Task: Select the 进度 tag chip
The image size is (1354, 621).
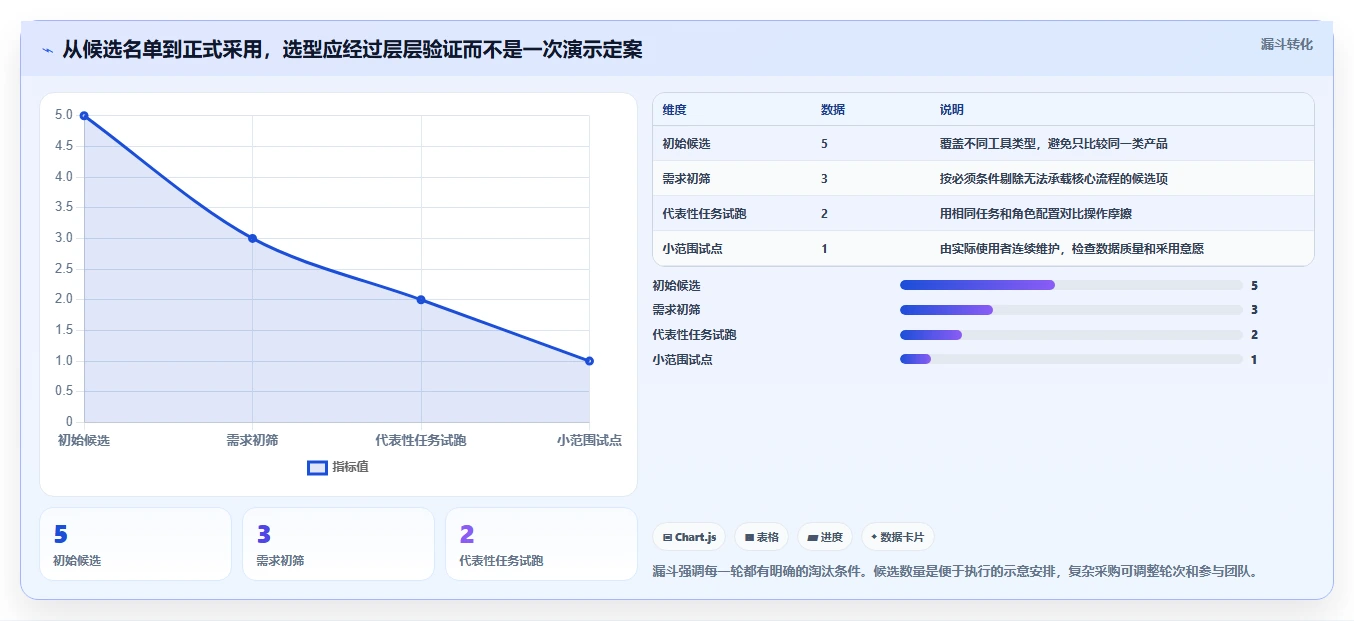Action: click(x=825, y=537)
